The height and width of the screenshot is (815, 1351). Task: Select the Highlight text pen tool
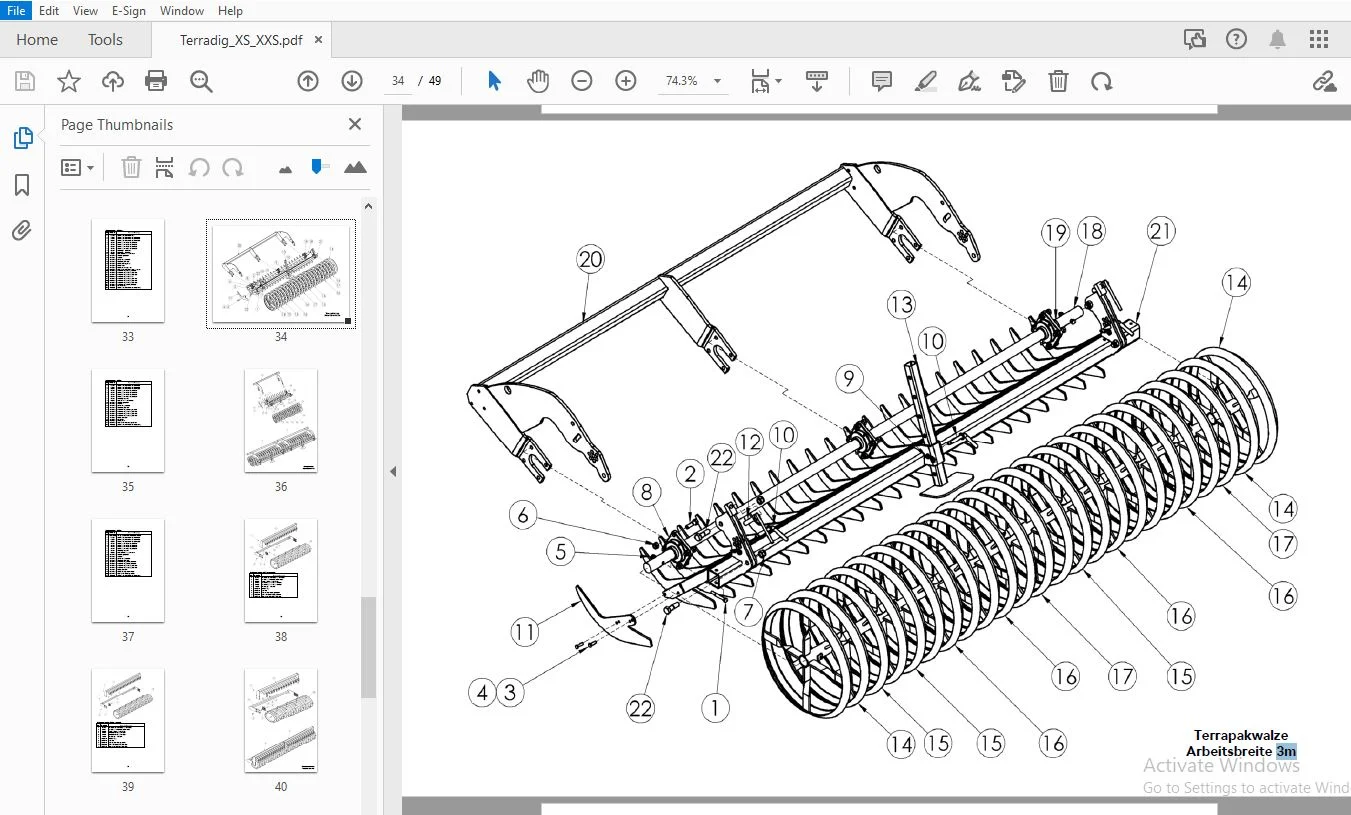[926, 81]
